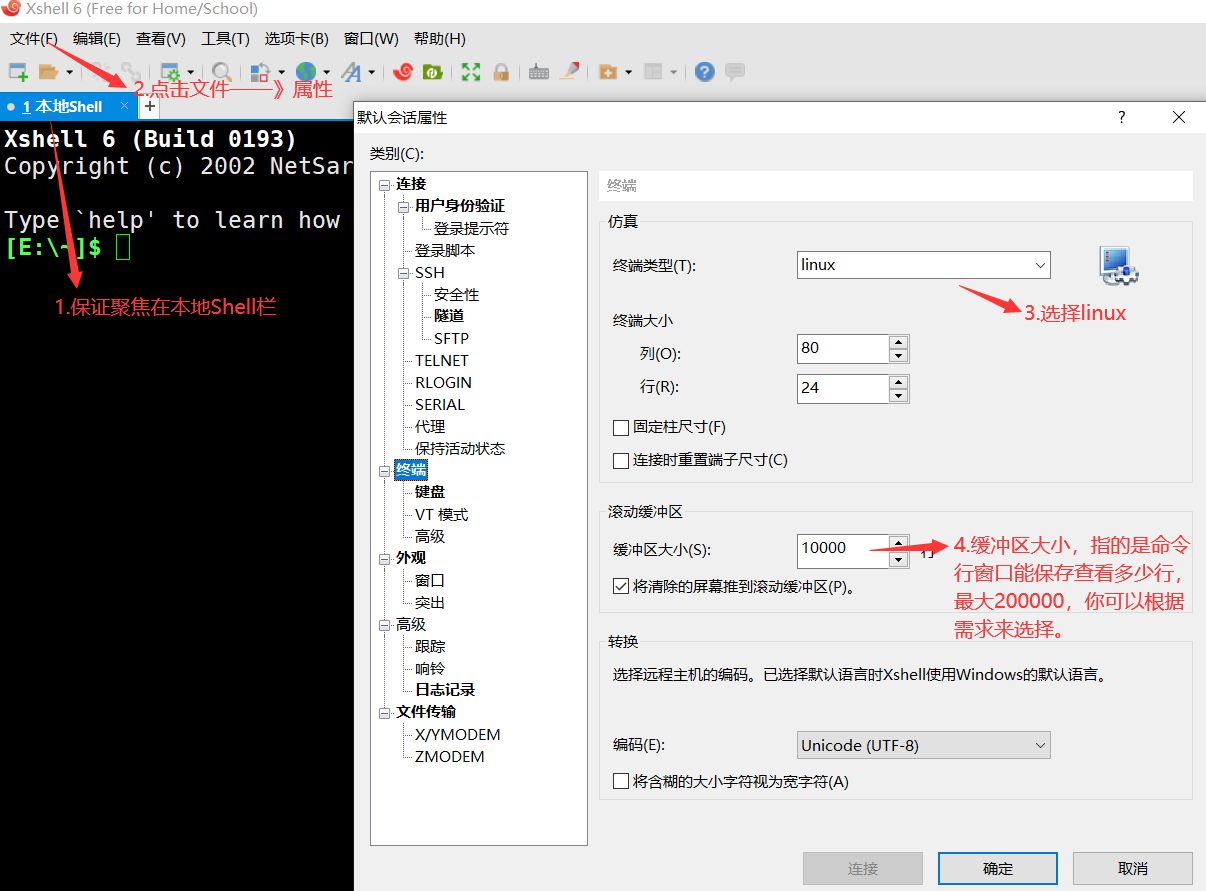The height and width of the screenshot is (891, 1206).
Task: Enable 固定柱尺寸(F) checkbox
Action: tap(621, 428)
